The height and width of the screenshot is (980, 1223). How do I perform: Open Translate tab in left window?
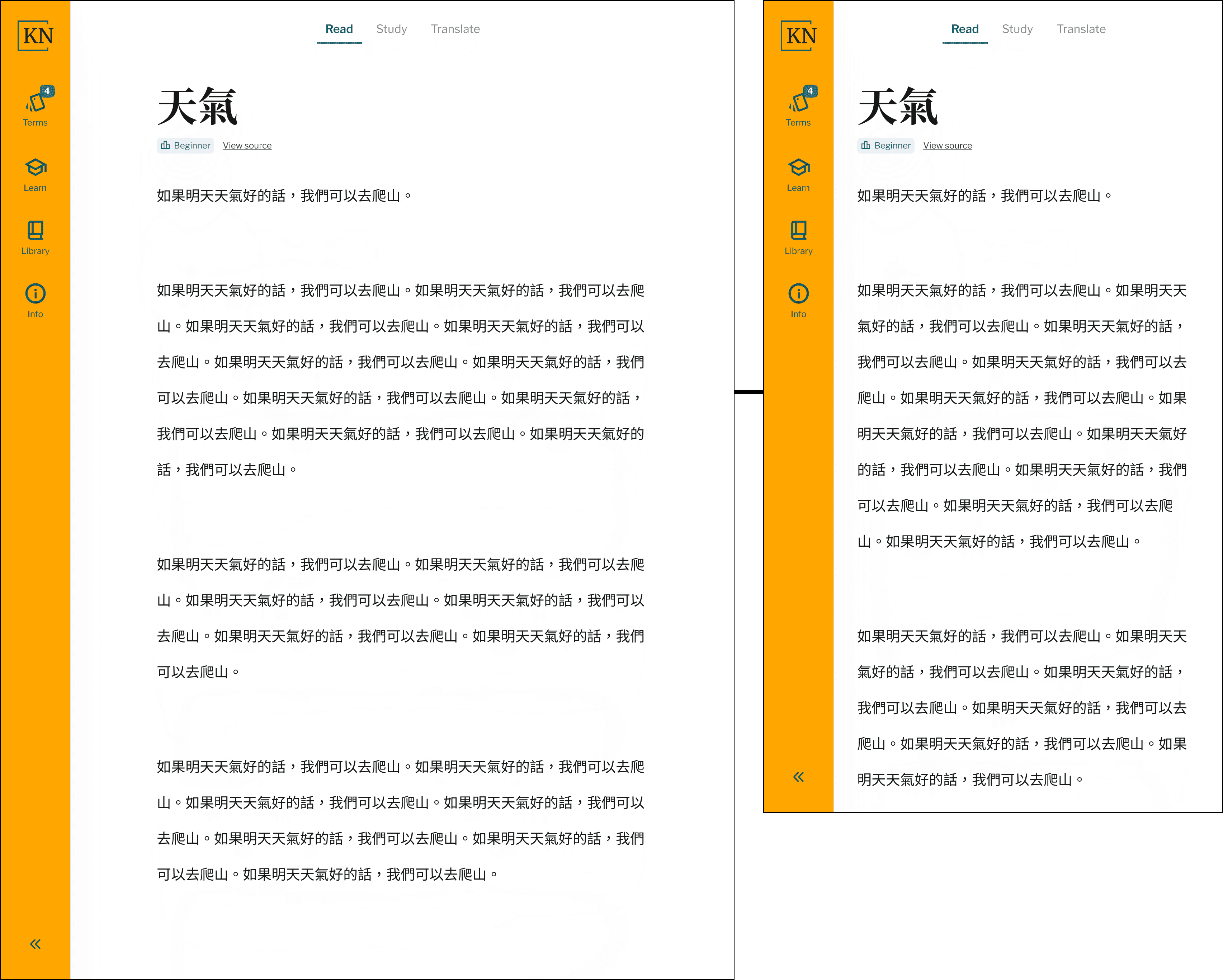[455, 29]
